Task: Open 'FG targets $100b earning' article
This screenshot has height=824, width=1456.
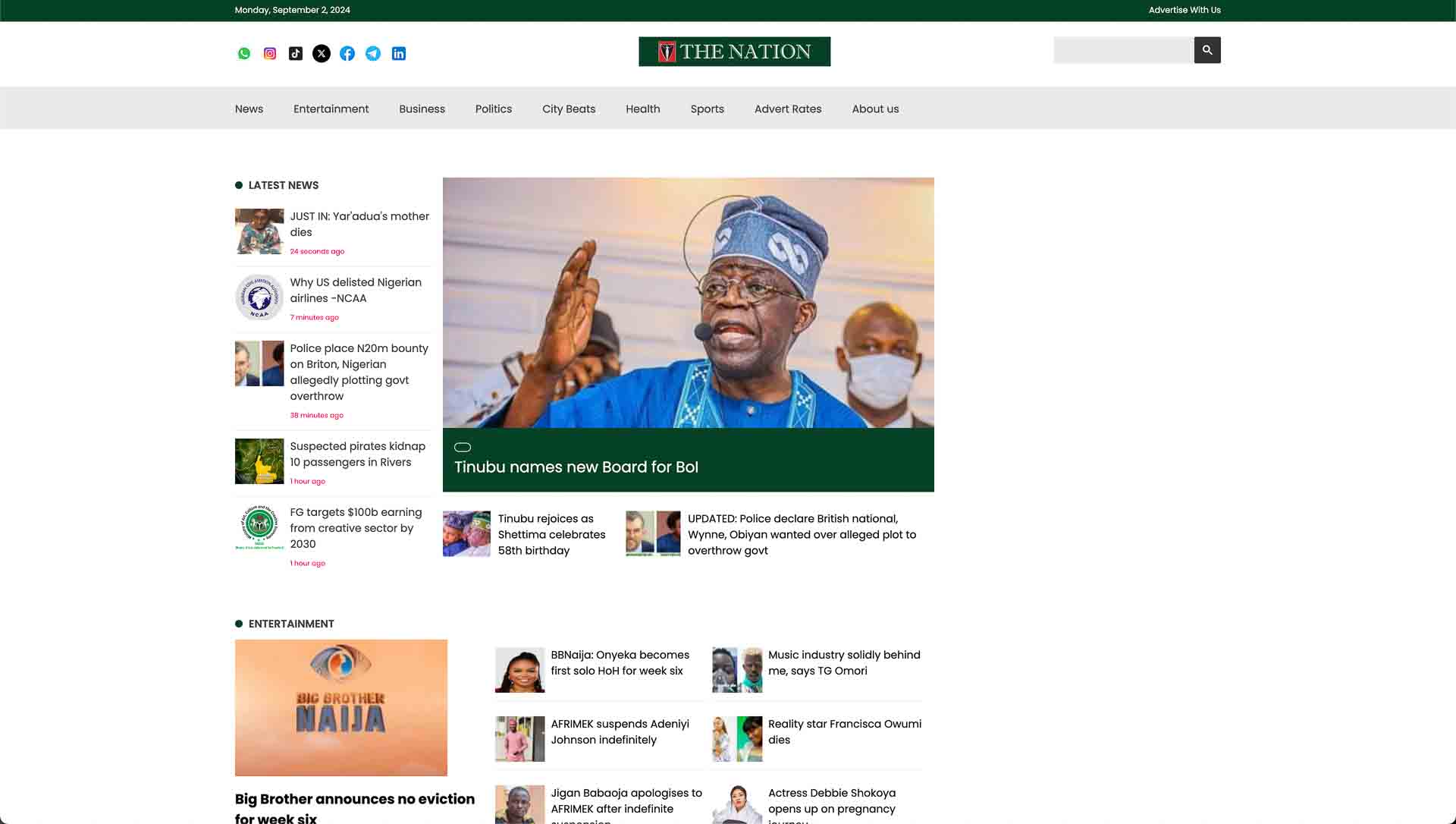Action: click(x=356, y=528)
